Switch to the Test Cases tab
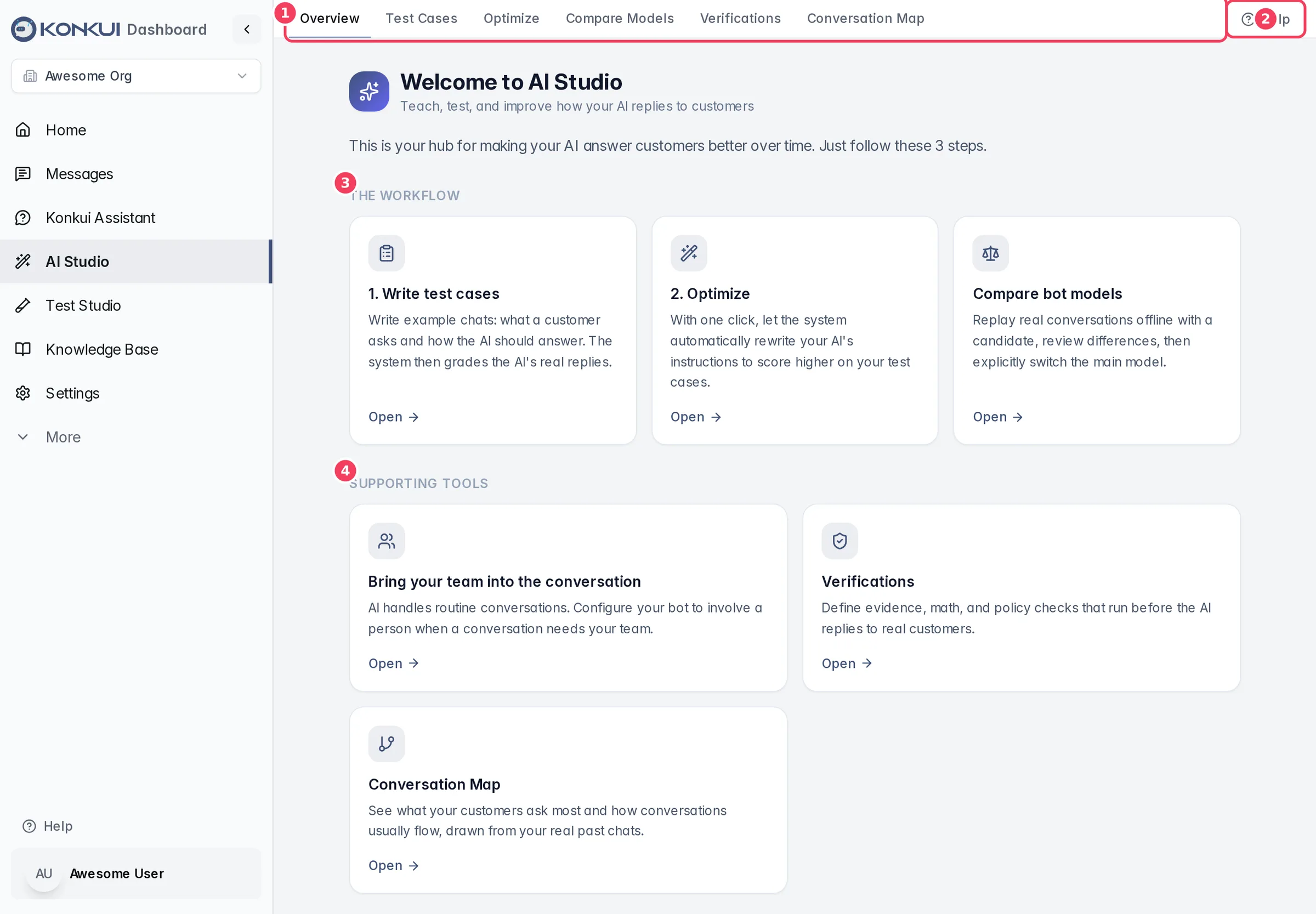Image resolution: width=1316 pixels, height=914 pixels. (421, 18)
